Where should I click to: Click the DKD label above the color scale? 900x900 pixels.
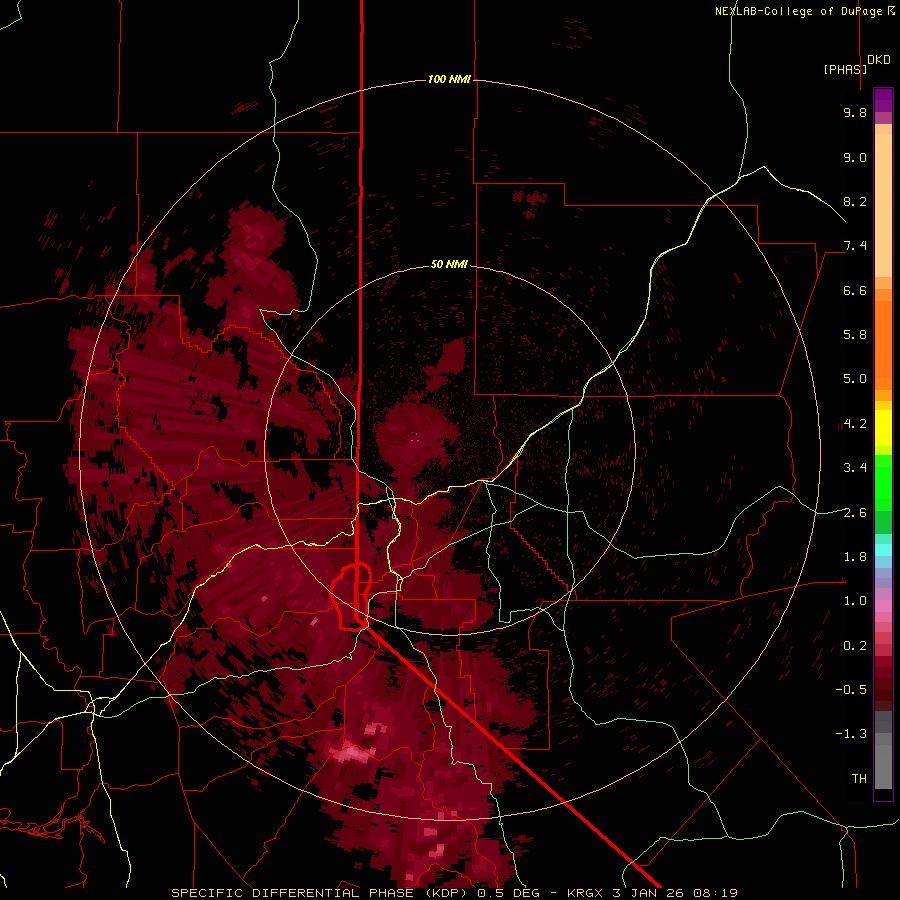coord(879,60)
